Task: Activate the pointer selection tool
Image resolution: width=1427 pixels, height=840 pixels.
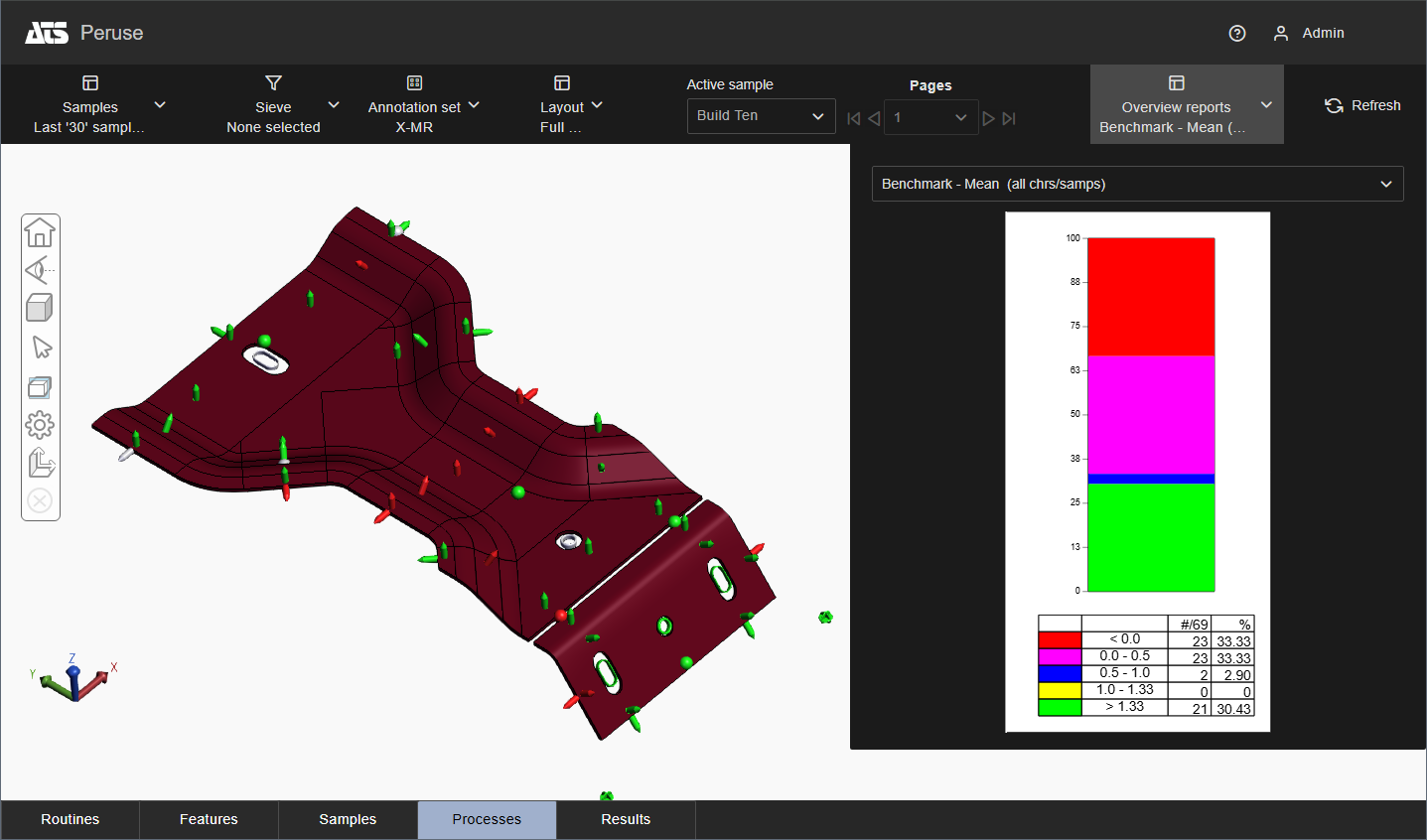Action: coord(41,348)
